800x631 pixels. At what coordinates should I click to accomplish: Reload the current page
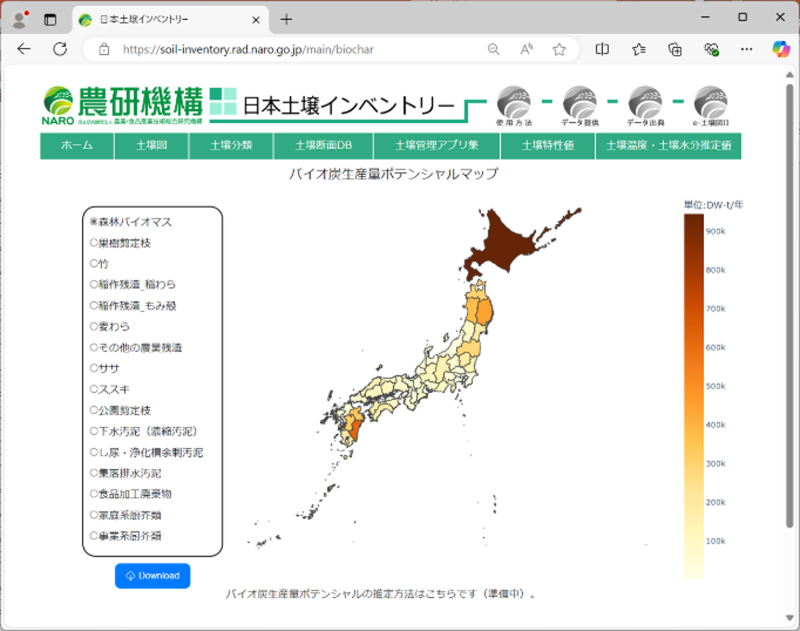click(x=60, y=49)
